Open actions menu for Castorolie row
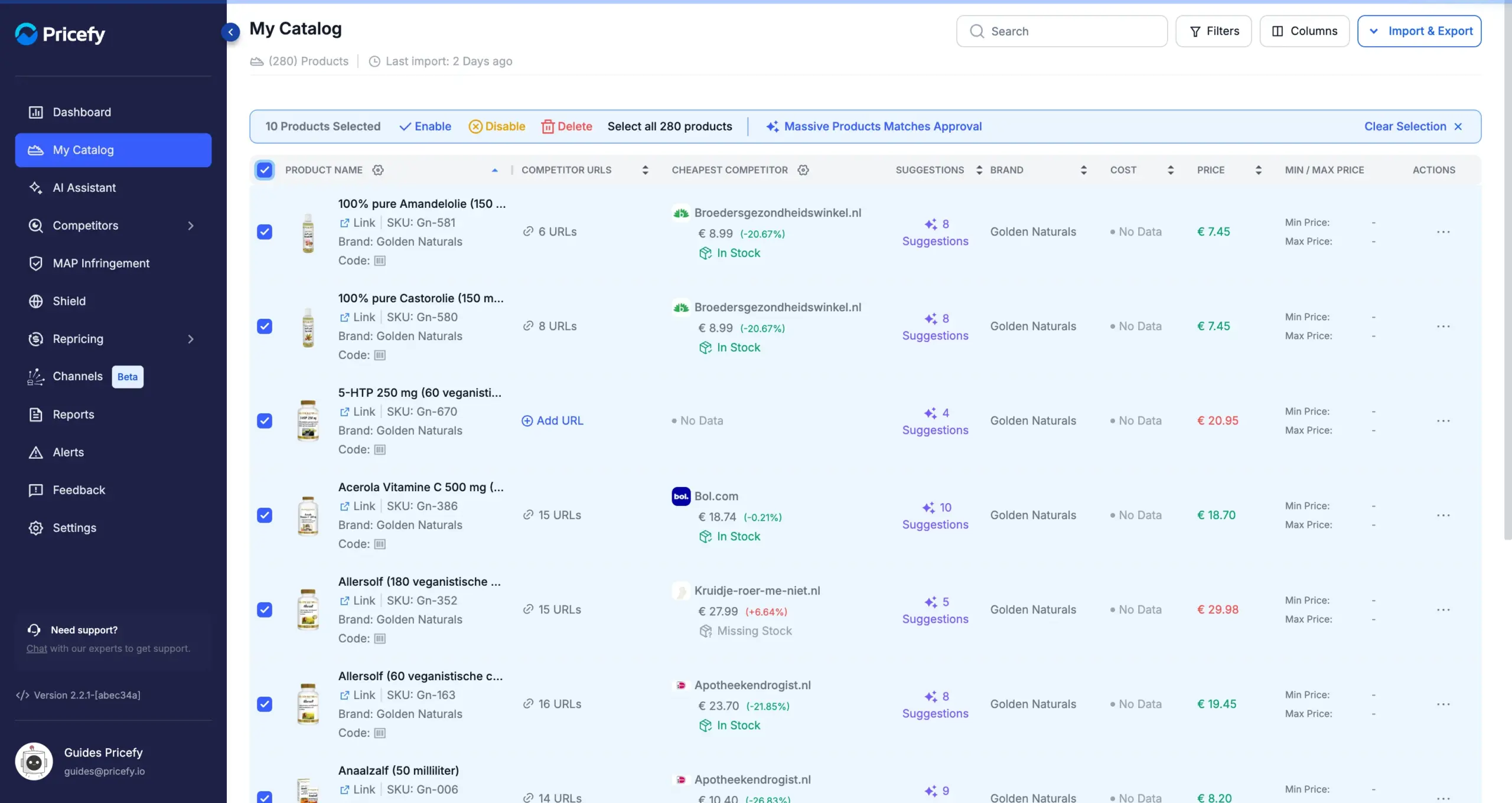The image size is (1512, 803). tap(1443, 327)
